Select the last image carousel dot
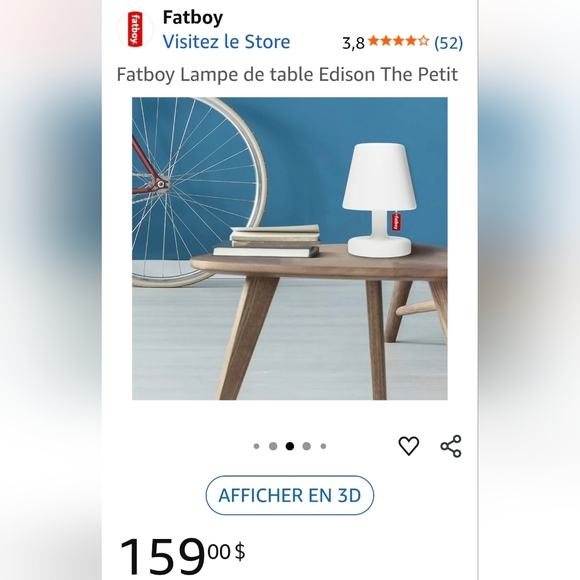 pyautogui.click(x=323, y=446)
